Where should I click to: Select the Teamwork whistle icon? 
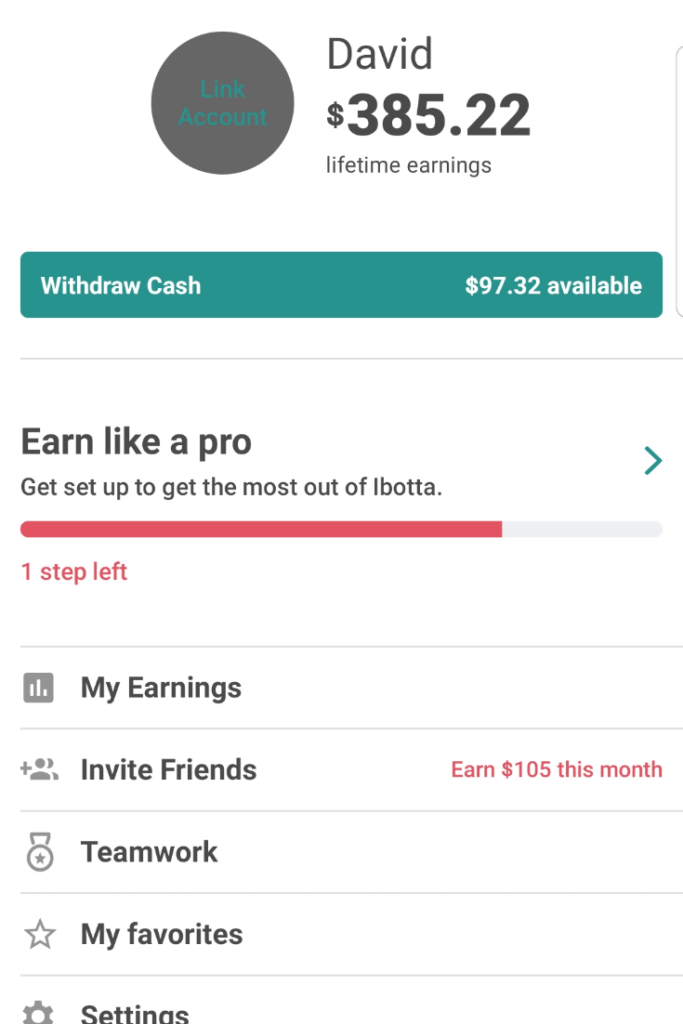click(38, 851)
